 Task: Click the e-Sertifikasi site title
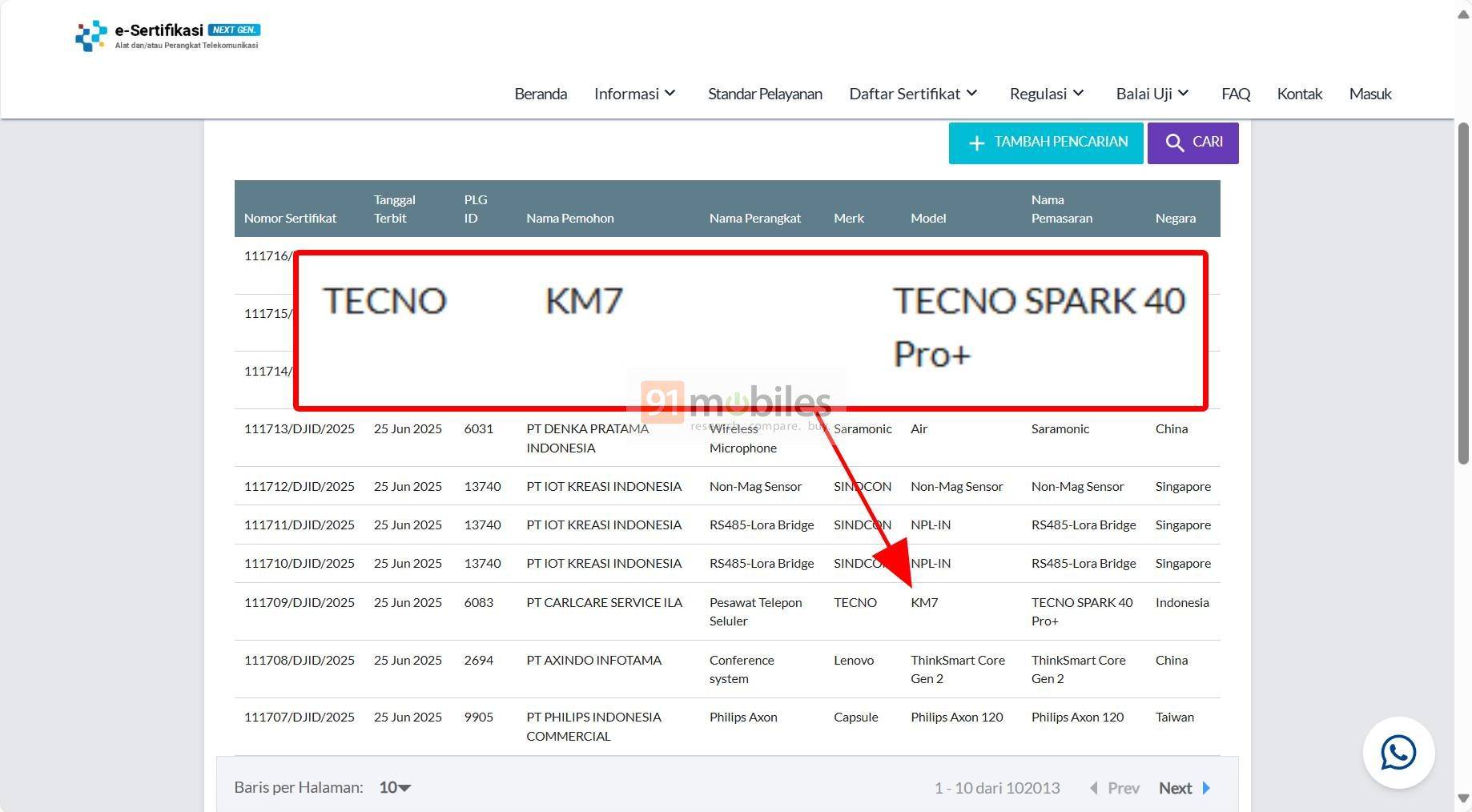(159, 30)
